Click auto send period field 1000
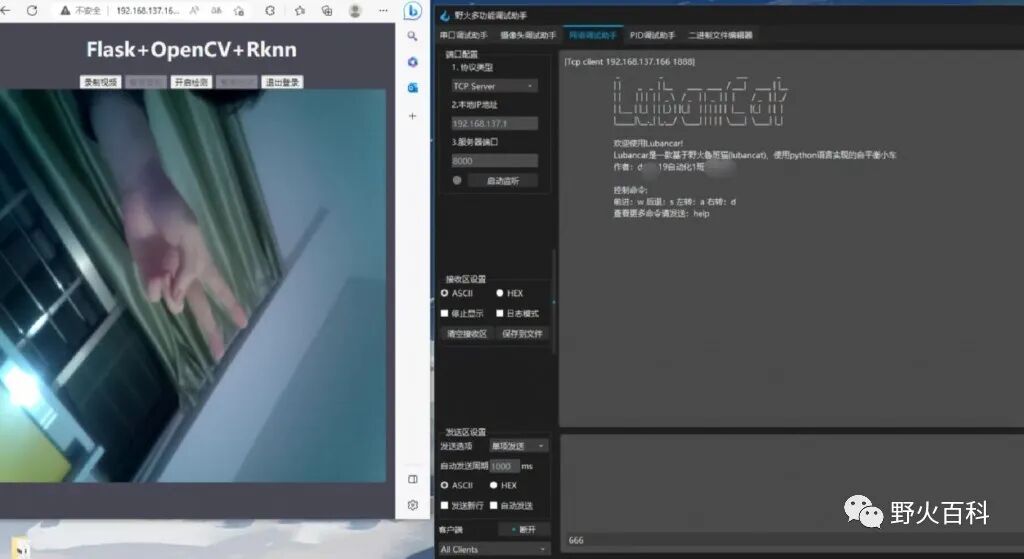This screenshot has height=559, width=1024. coord(504,466)
